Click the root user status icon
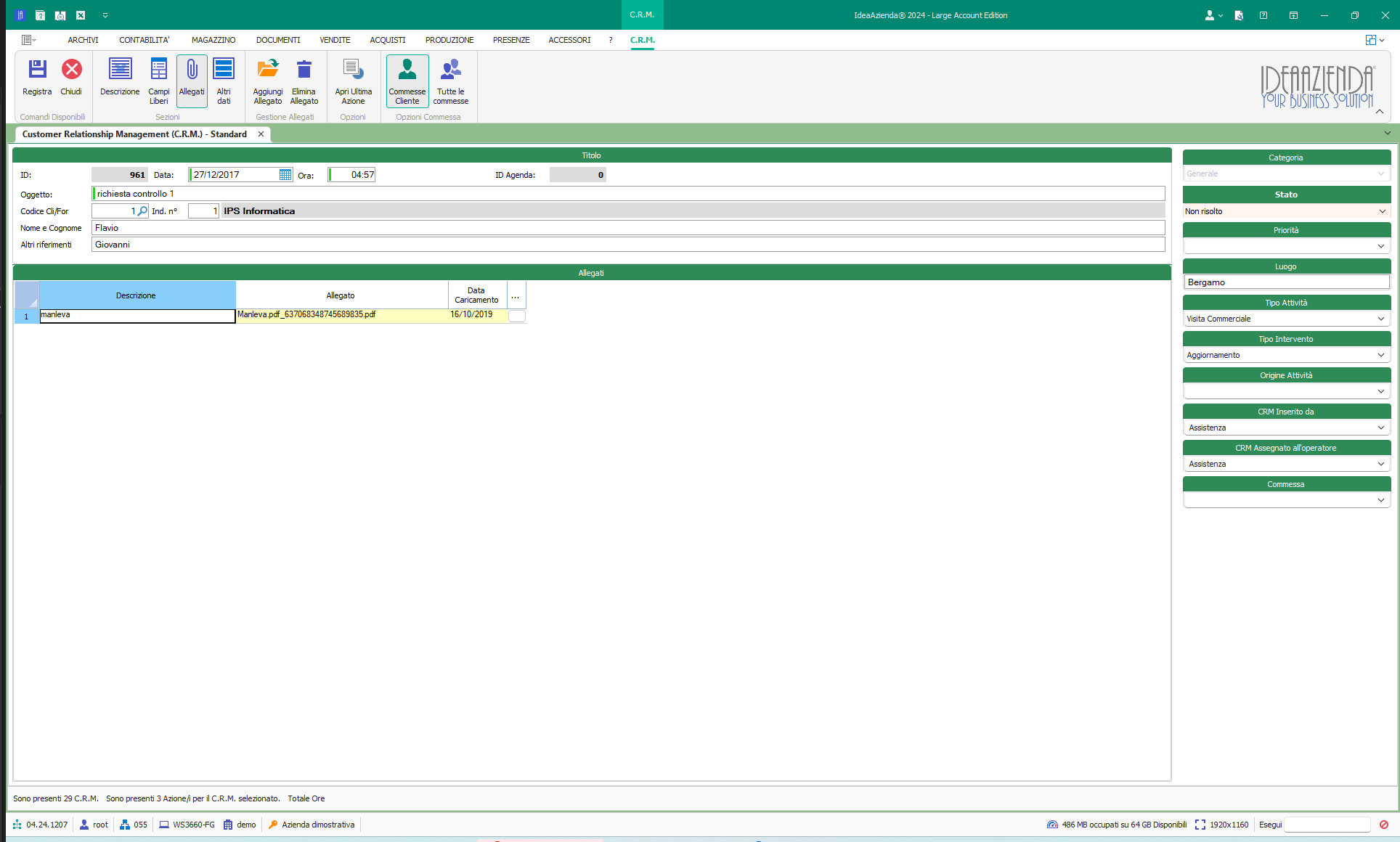Image resolution: width=1400 pixels, height=842 pixels. point(84,825)
